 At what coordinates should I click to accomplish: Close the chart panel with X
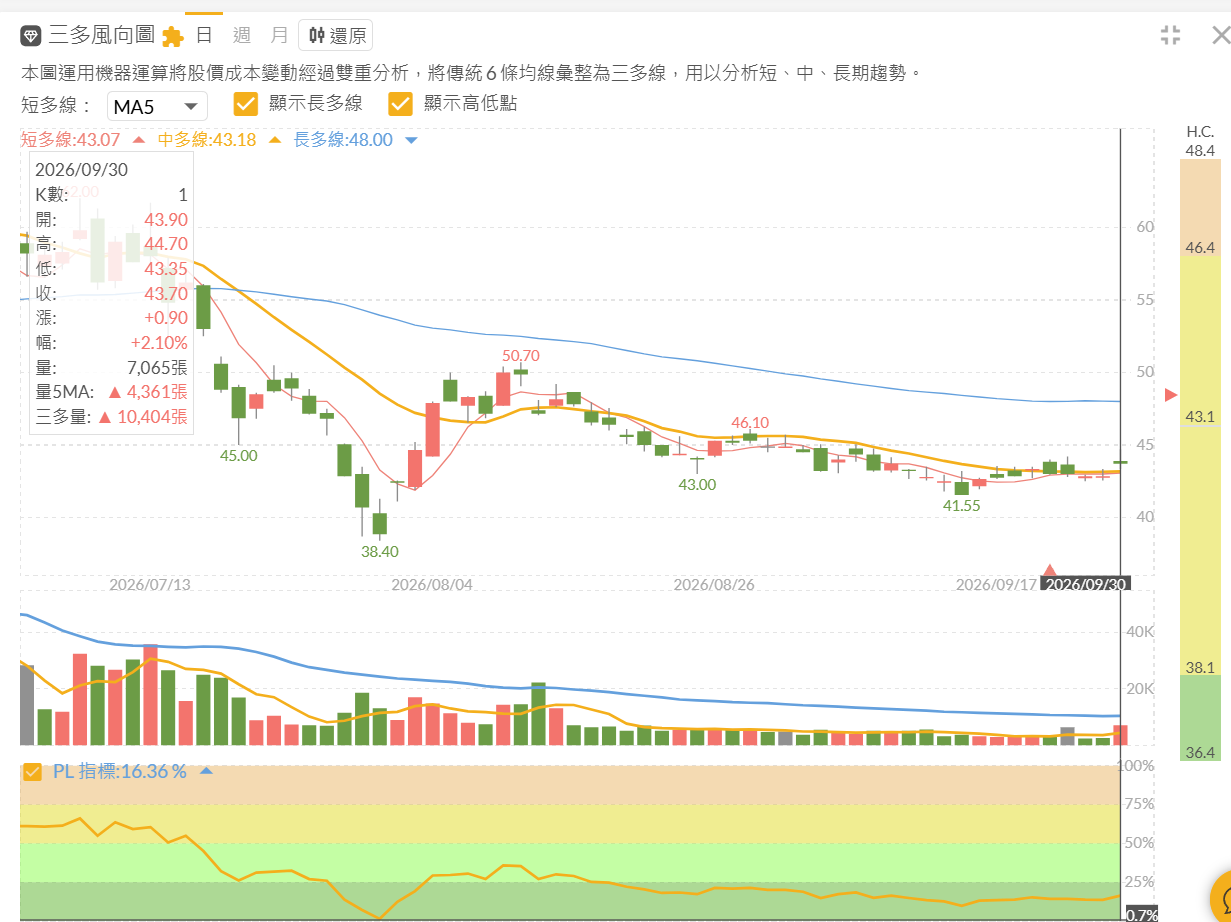(1220, 36)
